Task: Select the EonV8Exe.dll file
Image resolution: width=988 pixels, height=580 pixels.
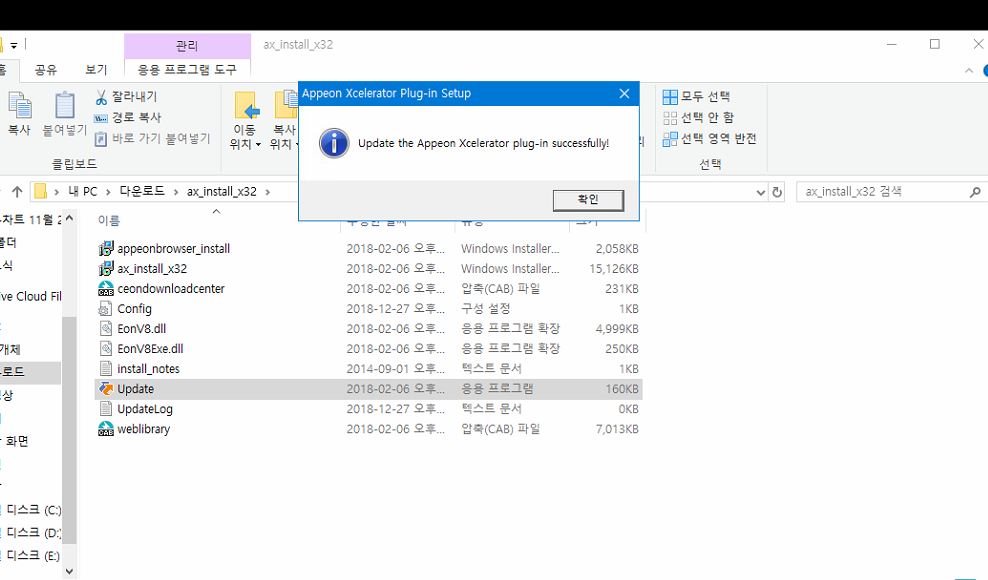Action: pos(150,349)
